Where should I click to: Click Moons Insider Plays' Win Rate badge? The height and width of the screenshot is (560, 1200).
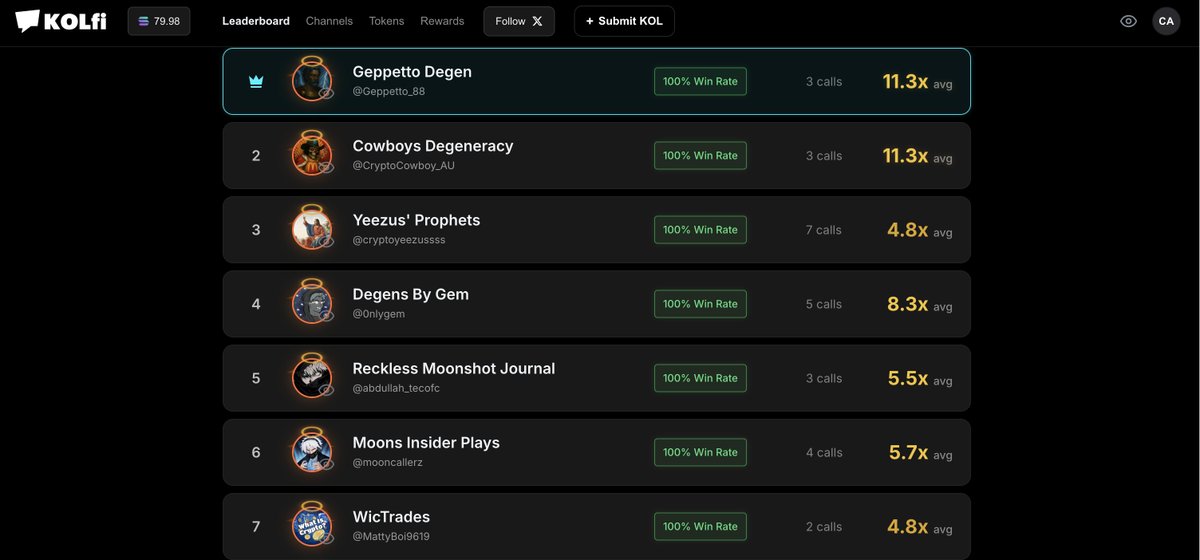[700, 452]
